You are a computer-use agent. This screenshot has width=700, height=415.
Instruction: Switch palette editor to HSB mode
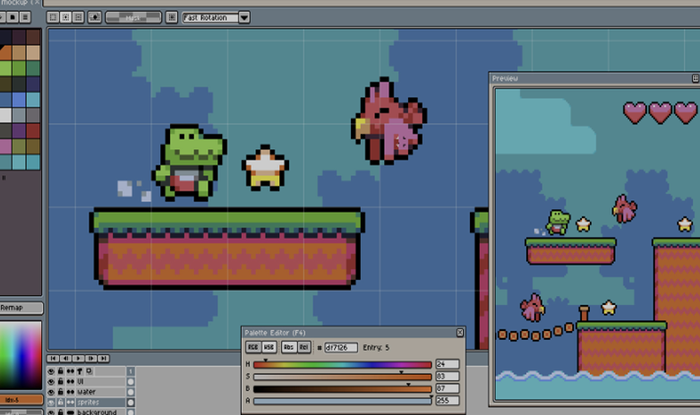coord(269,347)
